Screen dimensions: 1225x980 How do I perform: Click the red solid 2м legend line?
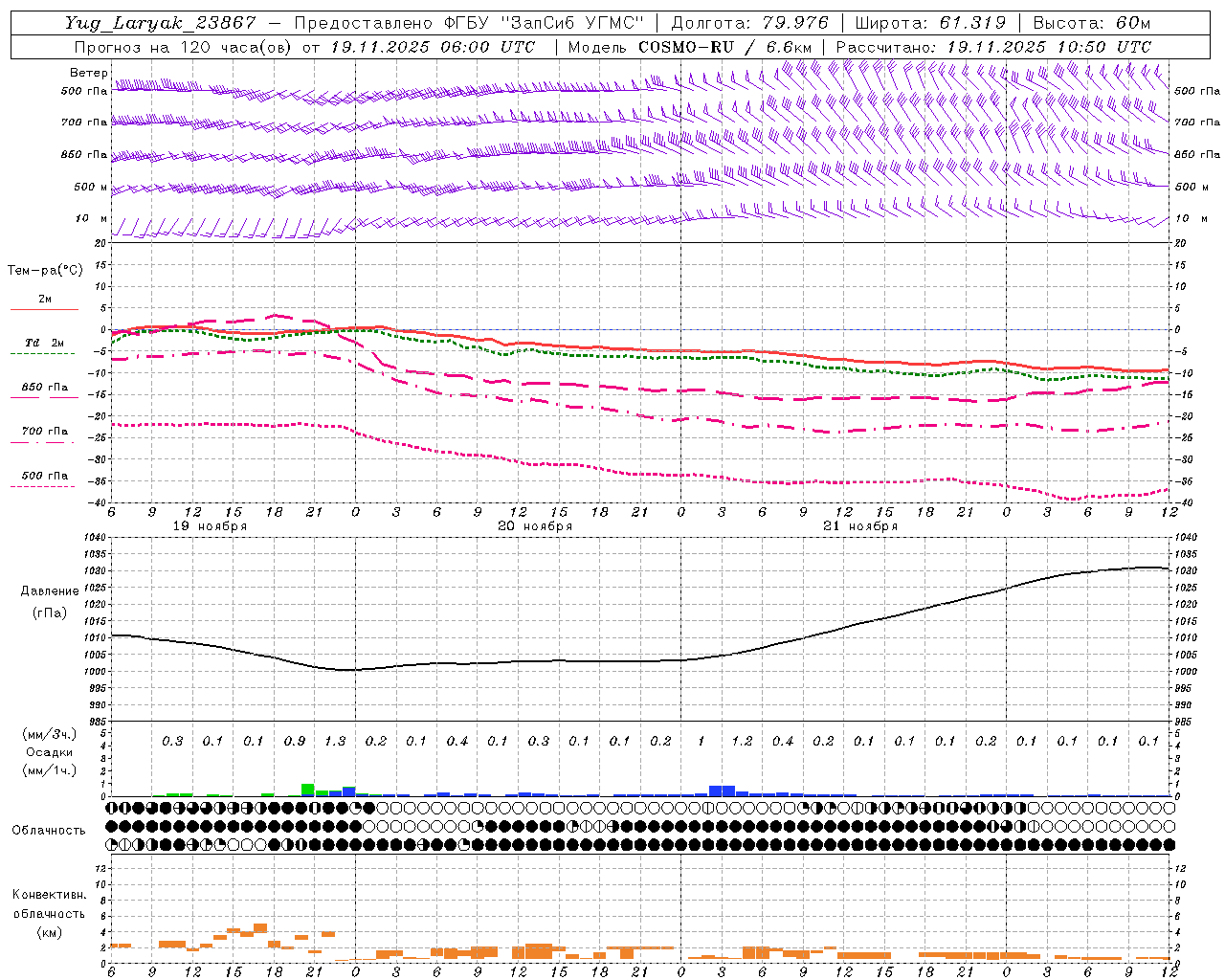point(44,309)
